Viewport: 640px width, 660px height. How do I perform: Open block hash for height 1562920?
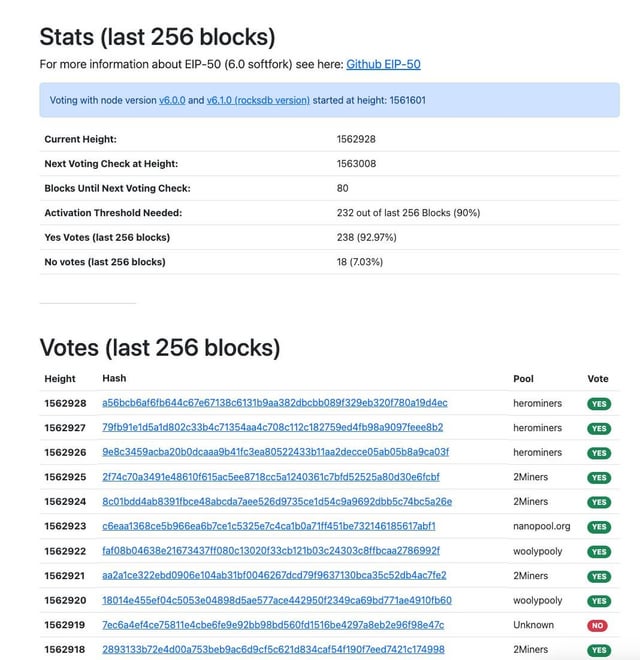coord(277,600)
